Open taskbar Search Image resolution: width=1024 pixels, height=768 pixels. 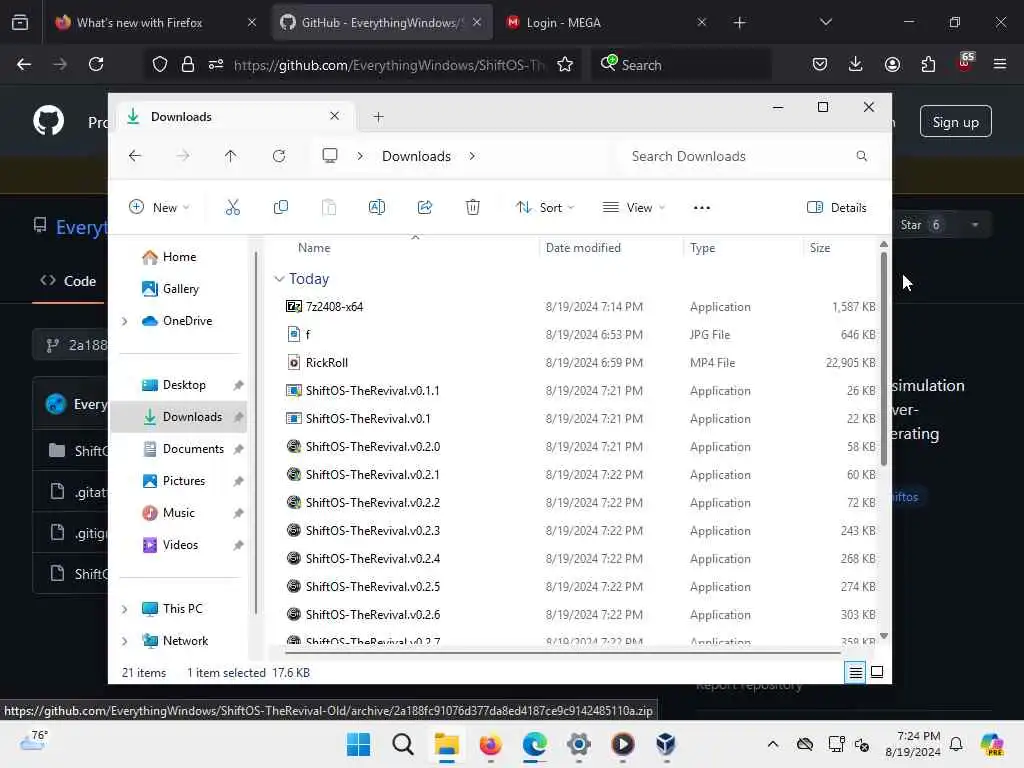click(402, 744)
